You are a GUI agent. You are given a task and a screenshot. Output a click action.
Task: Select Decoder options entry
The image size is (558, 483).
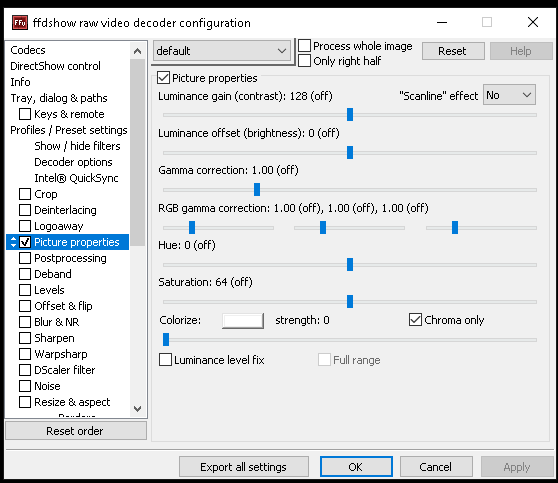pos(73,162)
